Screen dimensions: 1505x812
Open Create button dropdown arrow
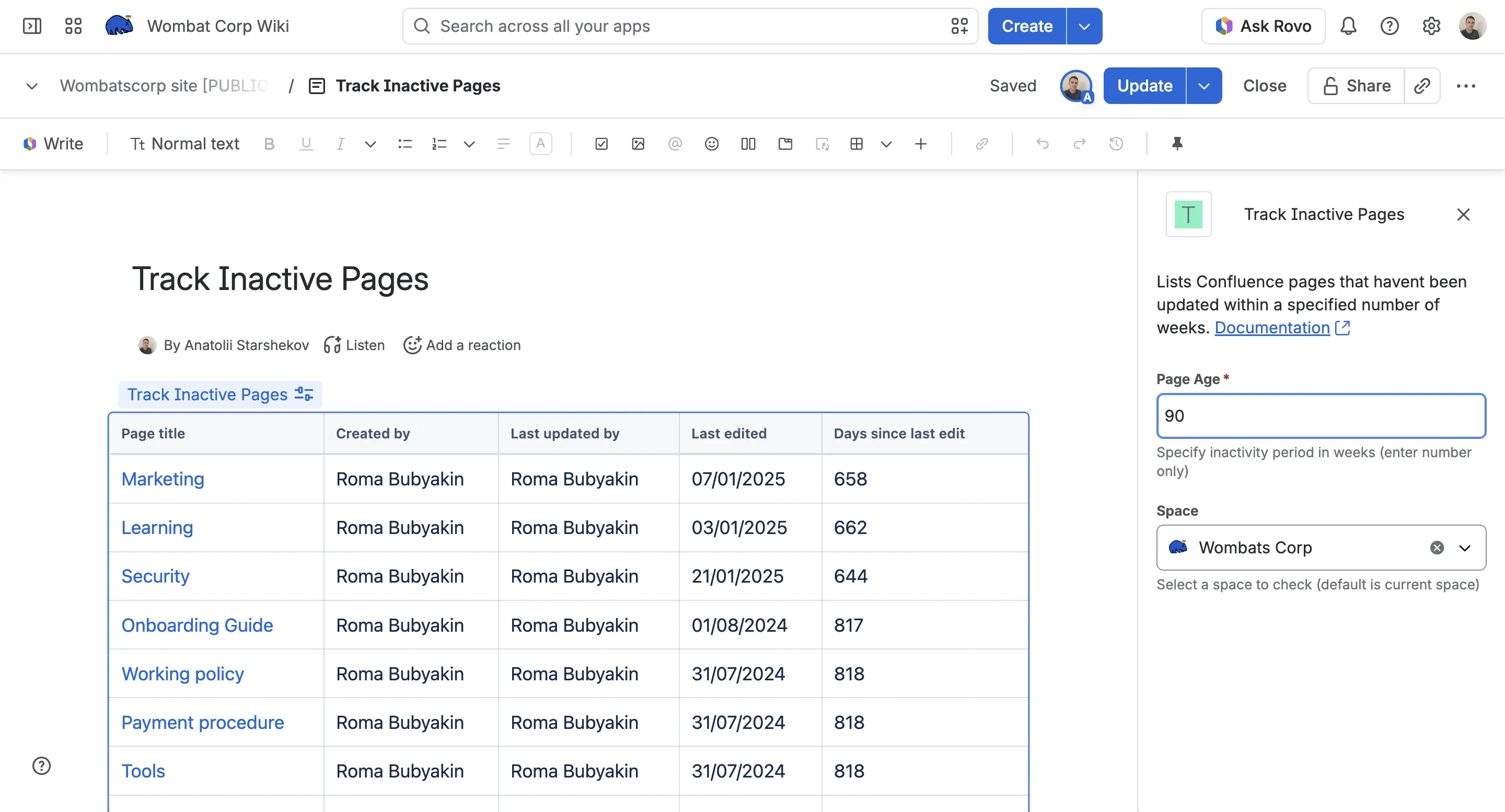pyautogui.click(x=1084, y=26)
